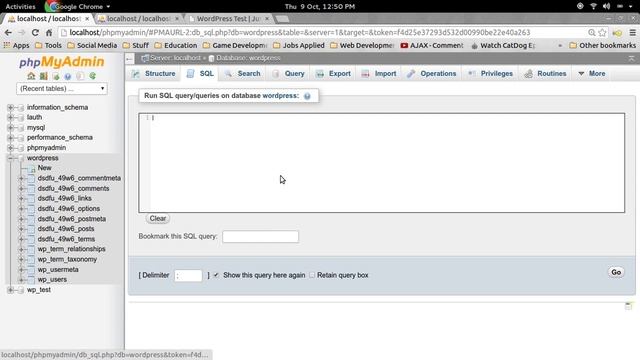This screenshot has height=360, width=640.
Task: Click the green refresh navigation icon
Action: tap(93, 76)
